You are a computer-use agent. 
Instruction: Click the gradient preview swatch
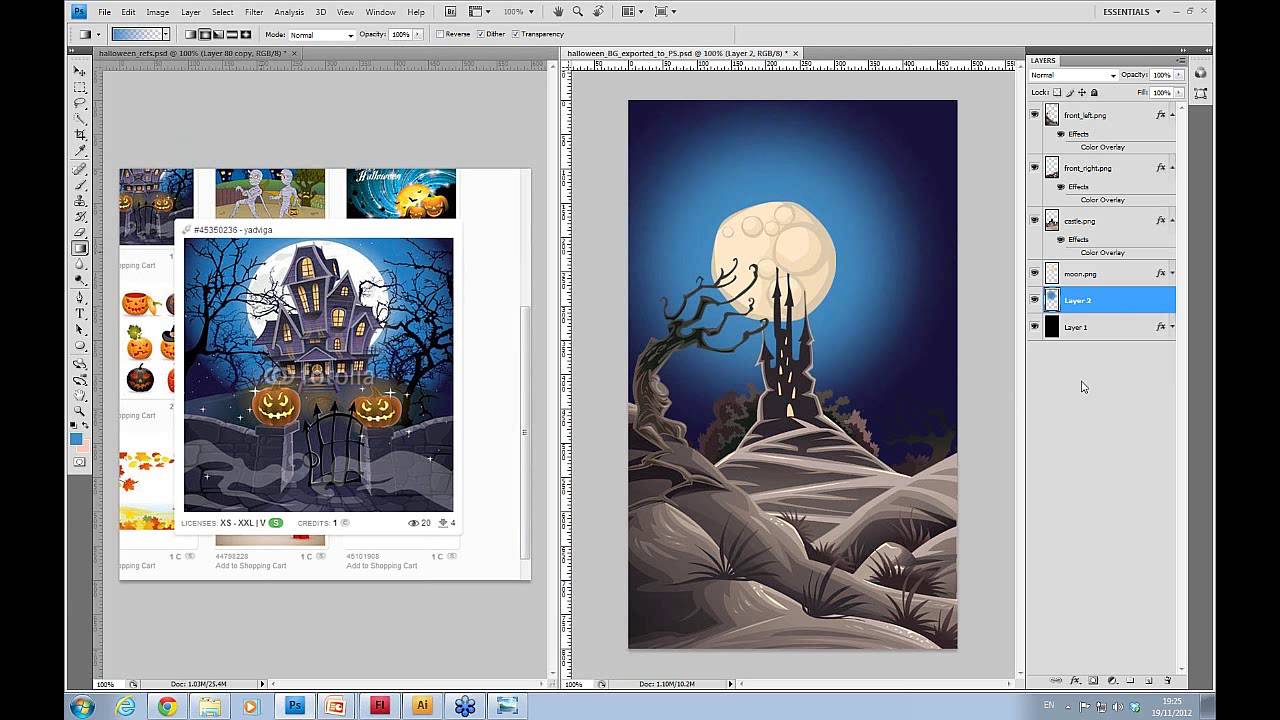[x=138, y=34]
